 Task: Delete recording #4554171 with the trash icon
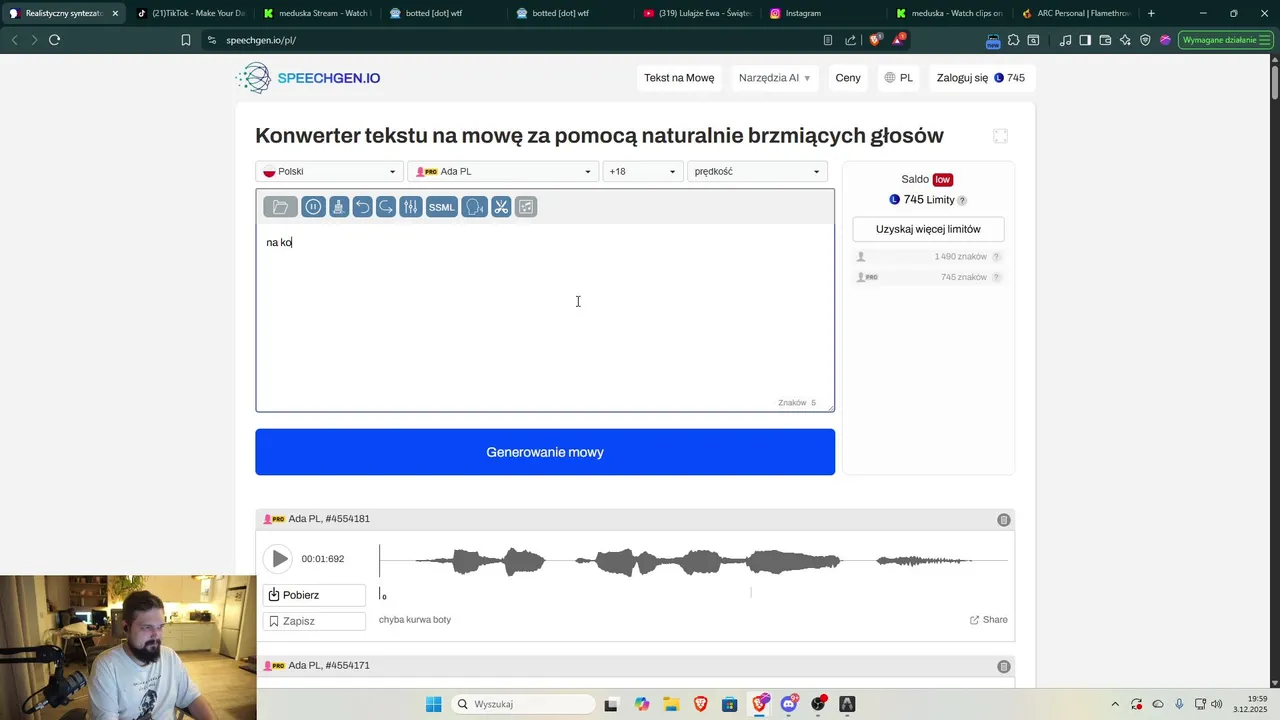click(x=1004, y=666)
